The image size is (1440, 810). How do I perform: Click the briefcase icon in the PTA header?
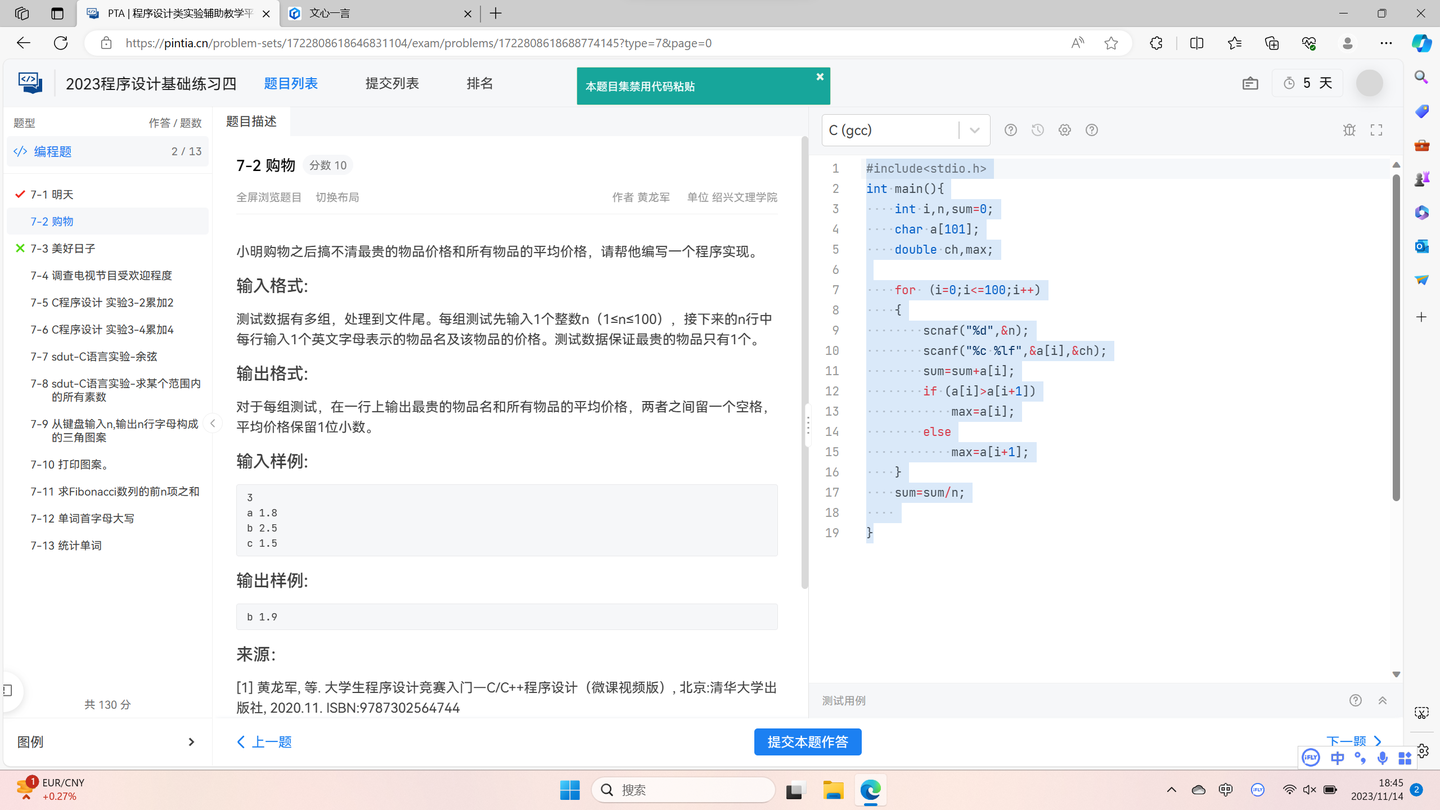1249,83
